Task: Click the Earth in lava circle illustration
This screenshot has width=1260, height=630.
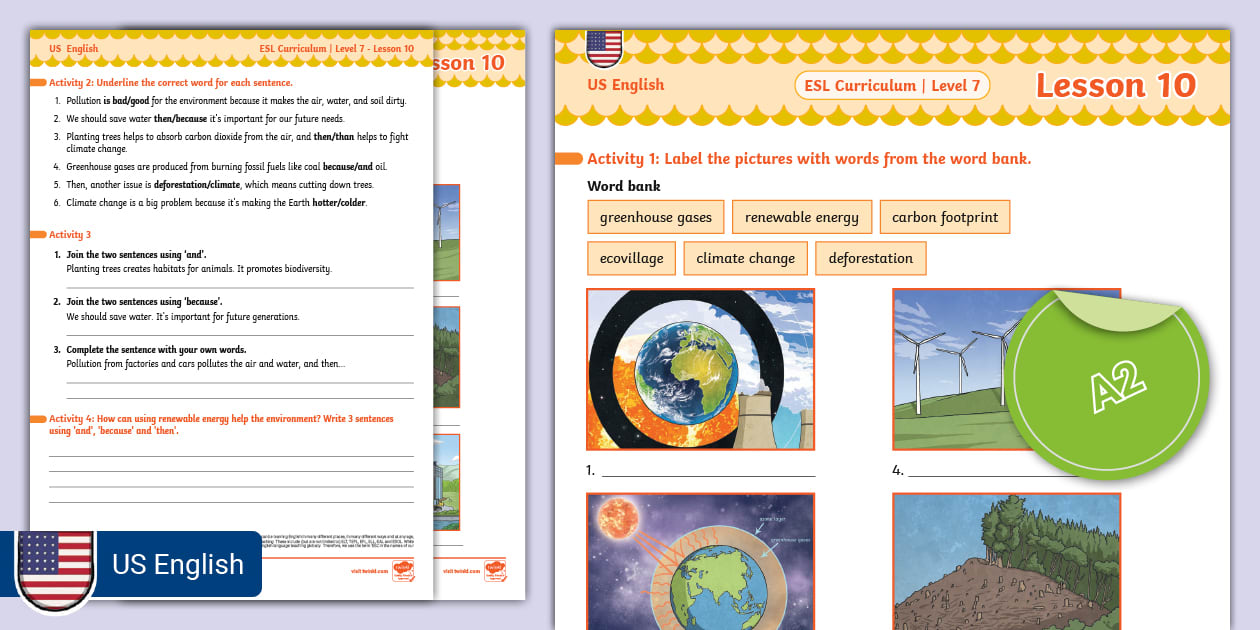Action: tap(700, 369)
